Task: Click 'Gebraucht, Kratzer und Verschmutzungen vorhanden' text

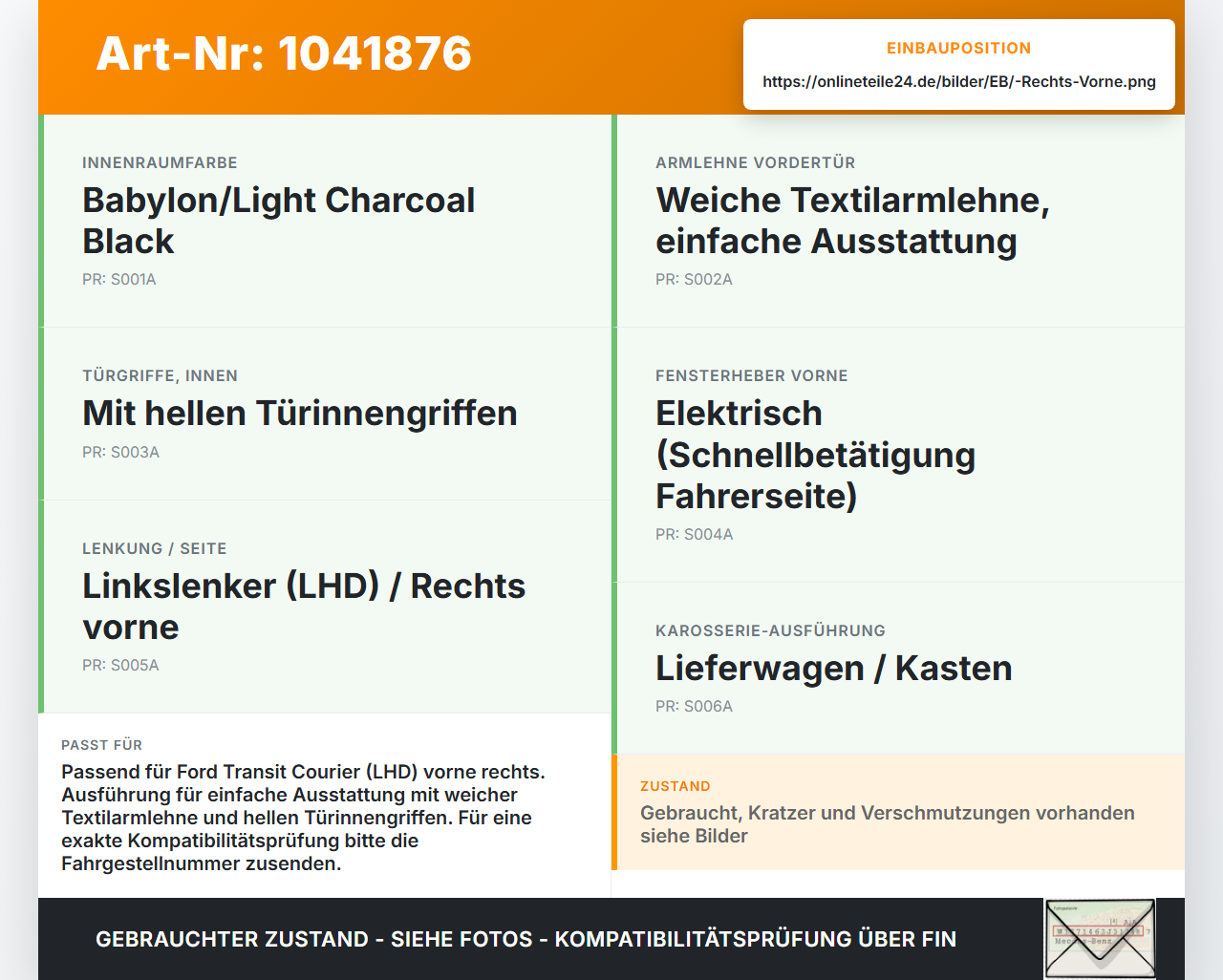Action: [x=888, y=824]
